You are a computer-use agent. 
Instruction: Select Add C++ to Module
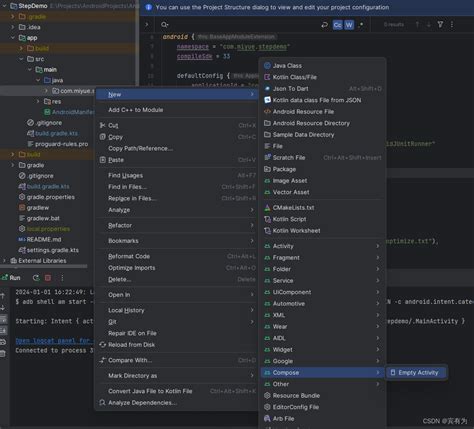177,110
